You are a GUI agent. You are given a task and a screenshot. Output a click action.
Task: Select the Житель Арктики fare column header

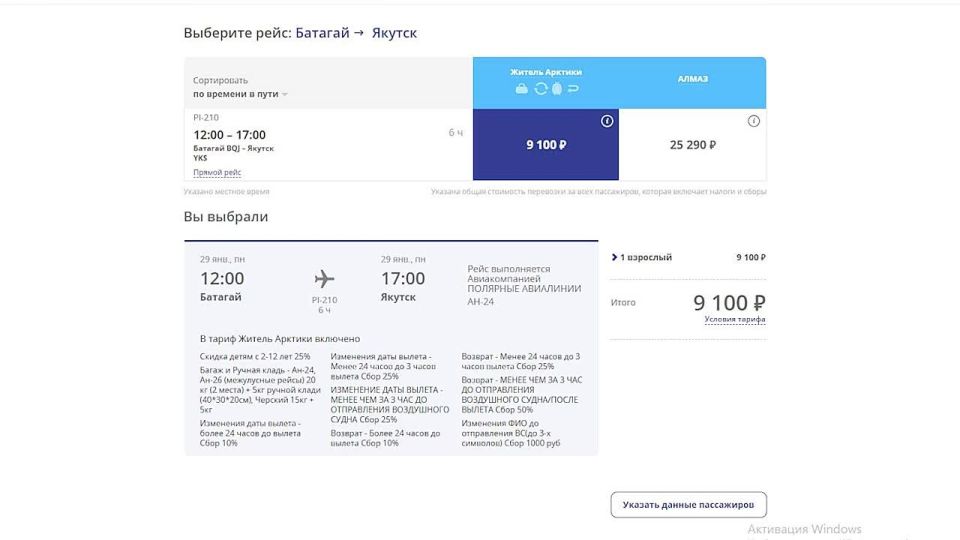tap(546, 83)
